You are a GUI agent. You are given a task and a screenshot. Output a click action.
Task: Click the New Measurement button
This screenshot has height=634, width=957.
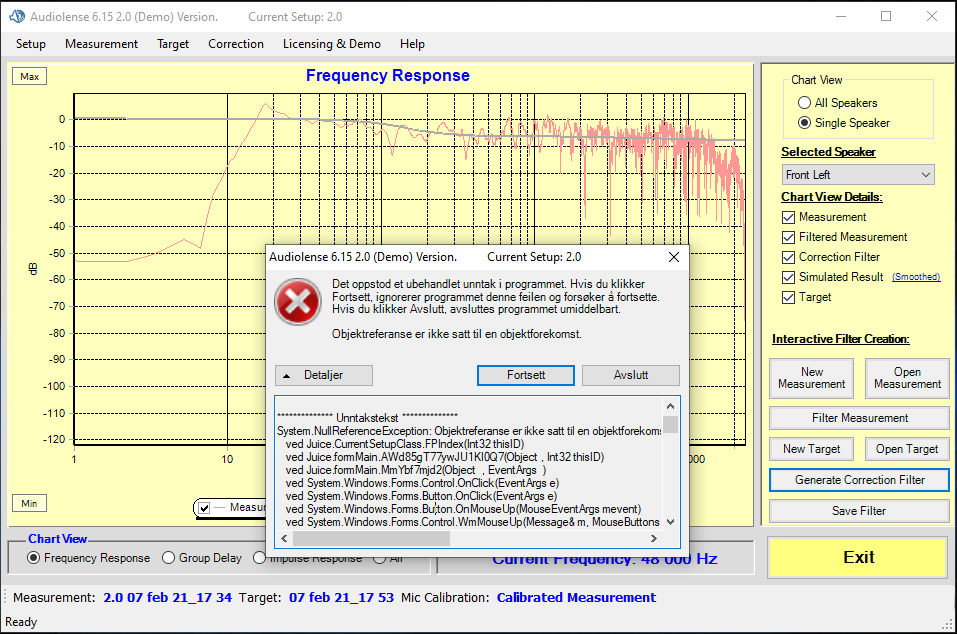(x=811, y=378)
